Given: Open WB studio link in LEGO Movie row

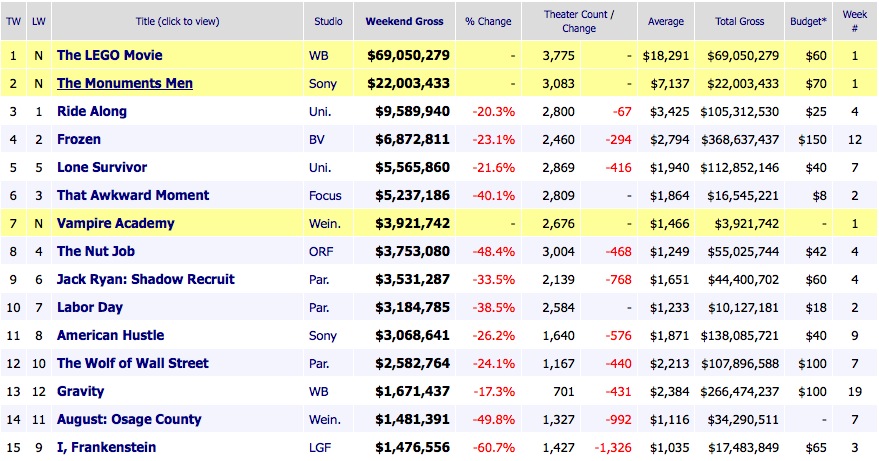Looking at the screenshot, I should 318,55.
